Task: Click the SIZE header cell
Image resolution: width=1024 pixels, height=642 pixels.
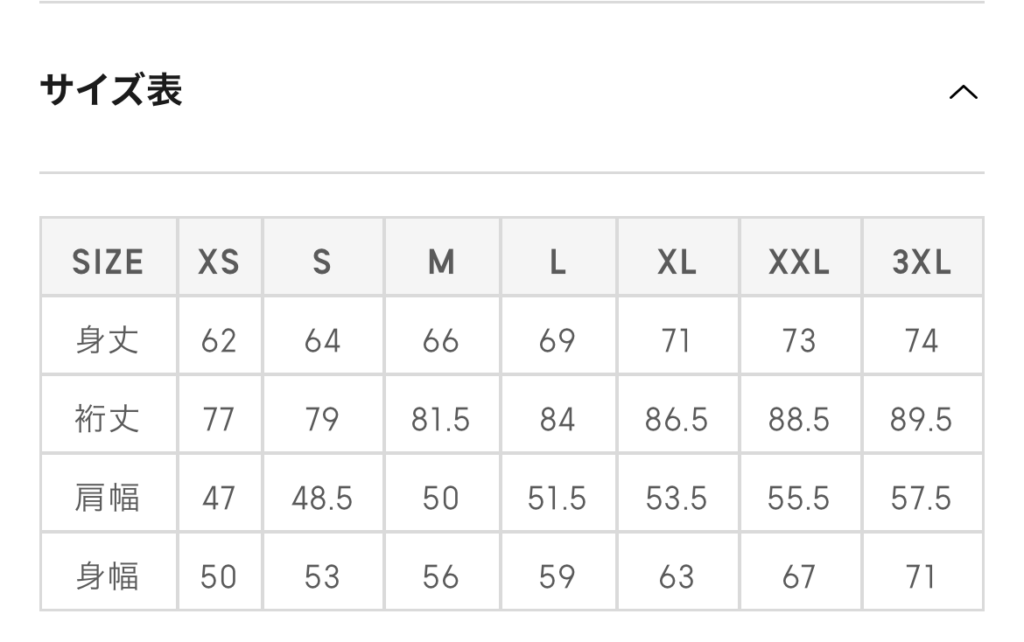Action: pos(108,263)
